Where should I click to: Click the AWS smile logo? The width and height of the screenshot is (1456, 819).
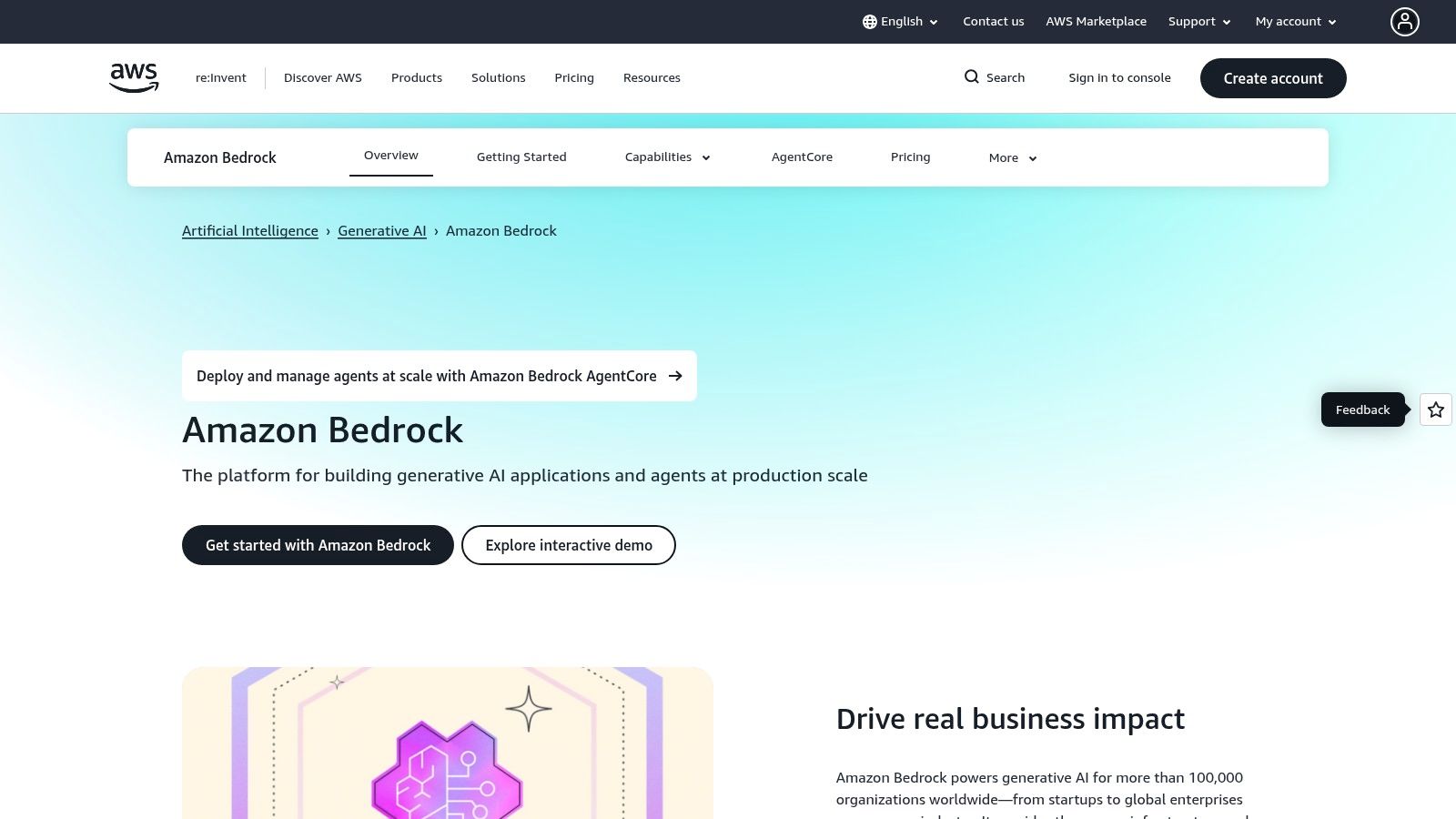(133, 77)
